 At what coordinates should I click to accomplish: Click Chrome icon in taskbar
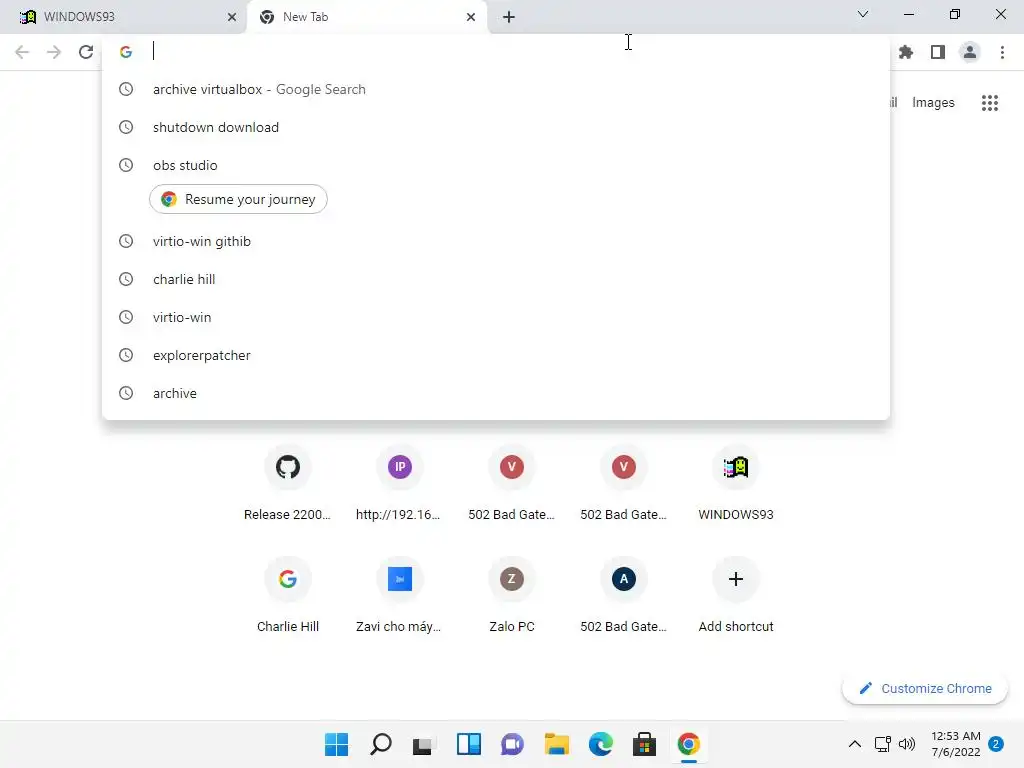click(688, 744)
